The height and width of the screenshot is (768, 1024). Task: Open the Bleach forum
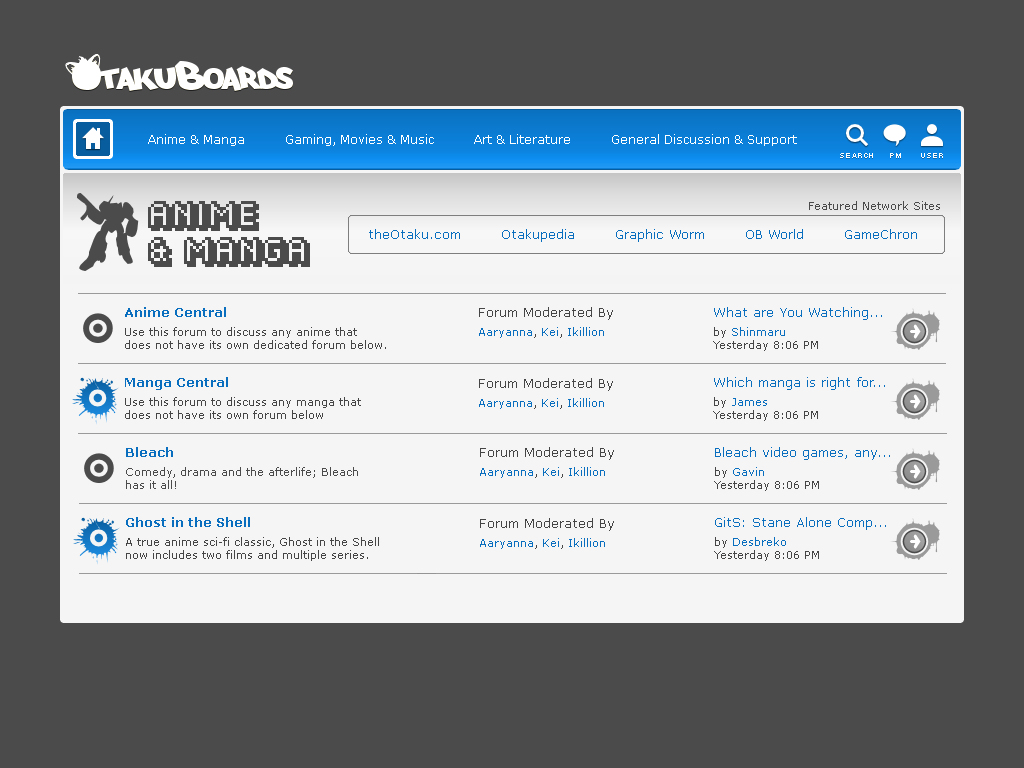(150, 452)
